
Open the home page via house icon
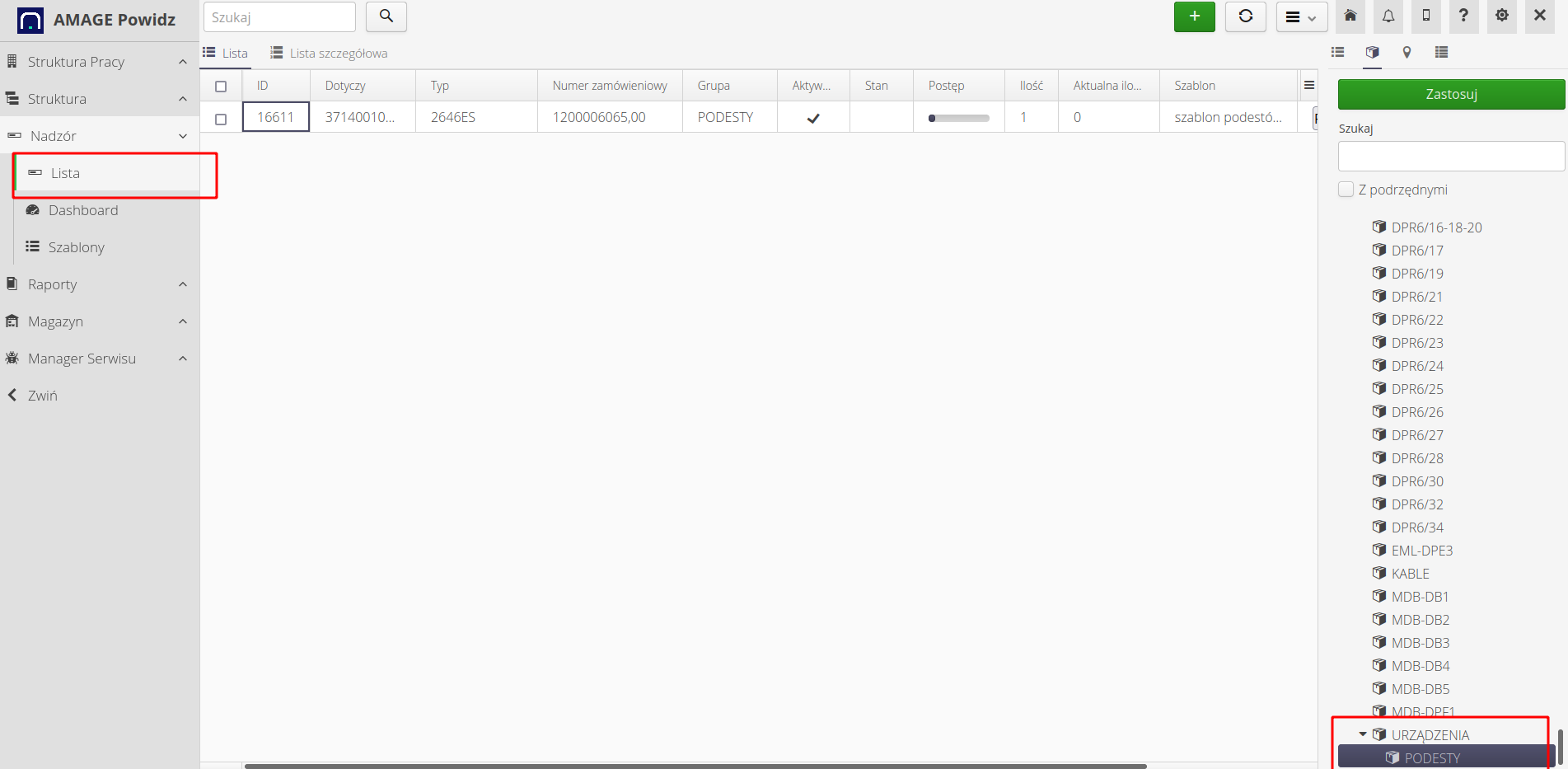click(1350, 16)
